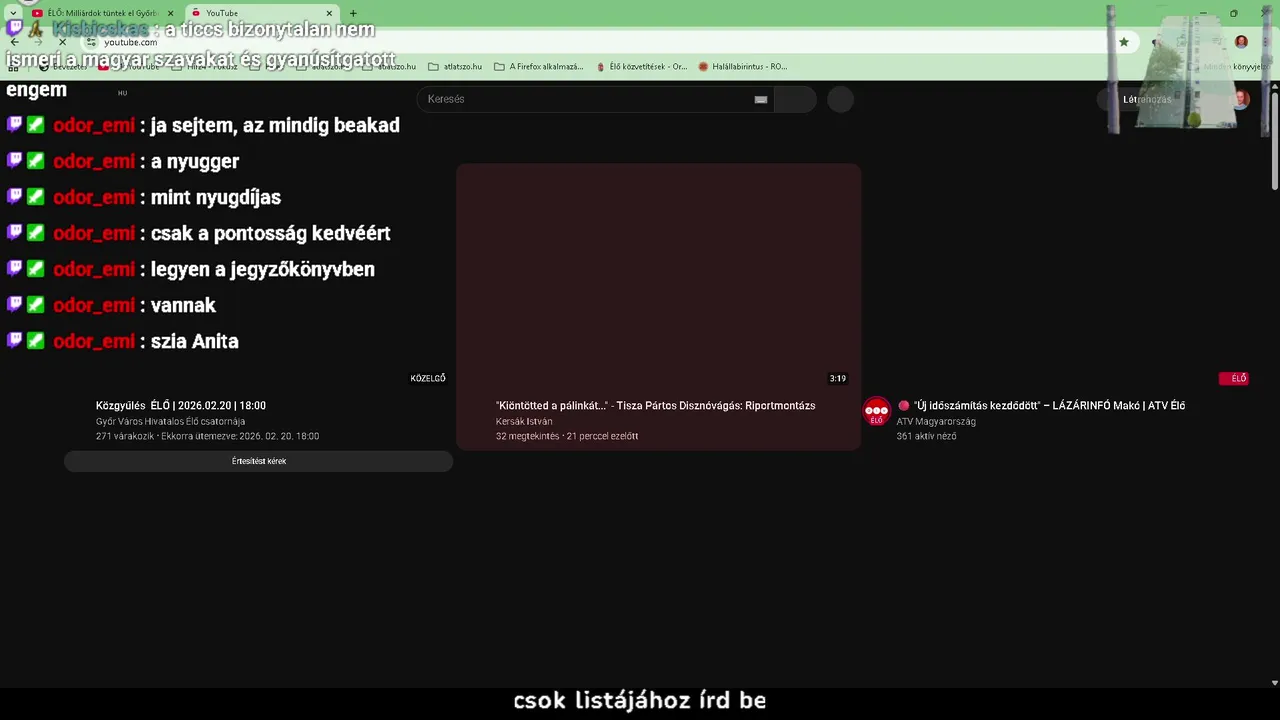Open the YouTube account avatar menu
1280x720 pixels.
tap(1241, 99)
